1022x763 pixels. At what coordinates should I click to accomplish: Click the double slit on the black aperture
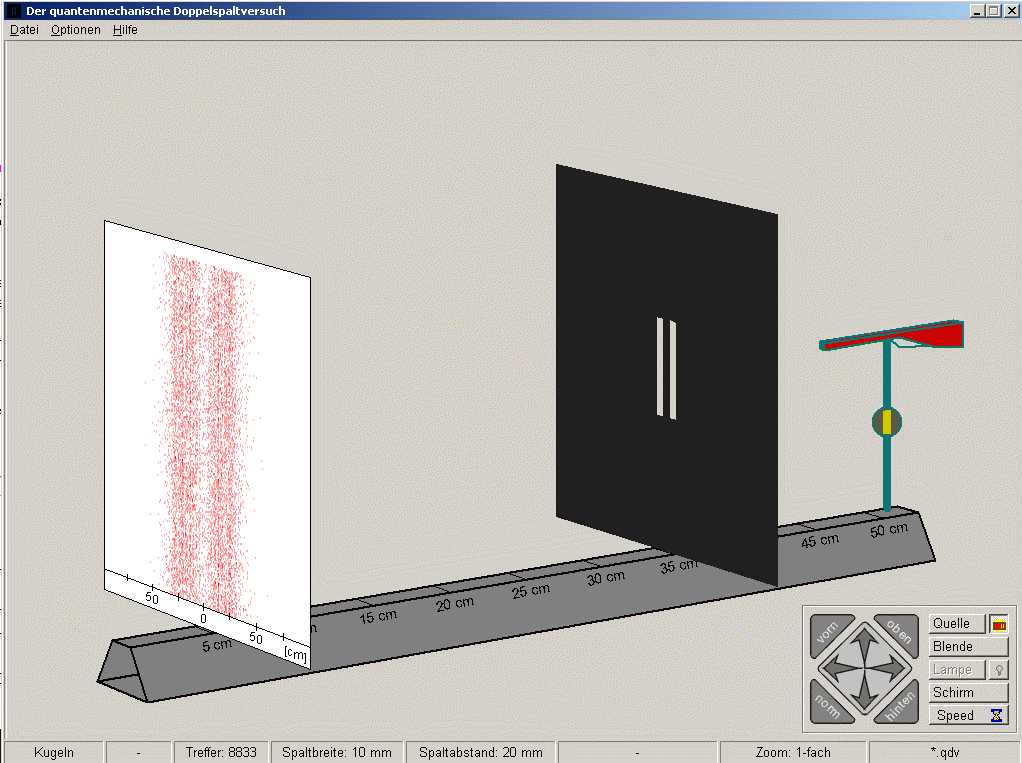[x=666, y=367]
